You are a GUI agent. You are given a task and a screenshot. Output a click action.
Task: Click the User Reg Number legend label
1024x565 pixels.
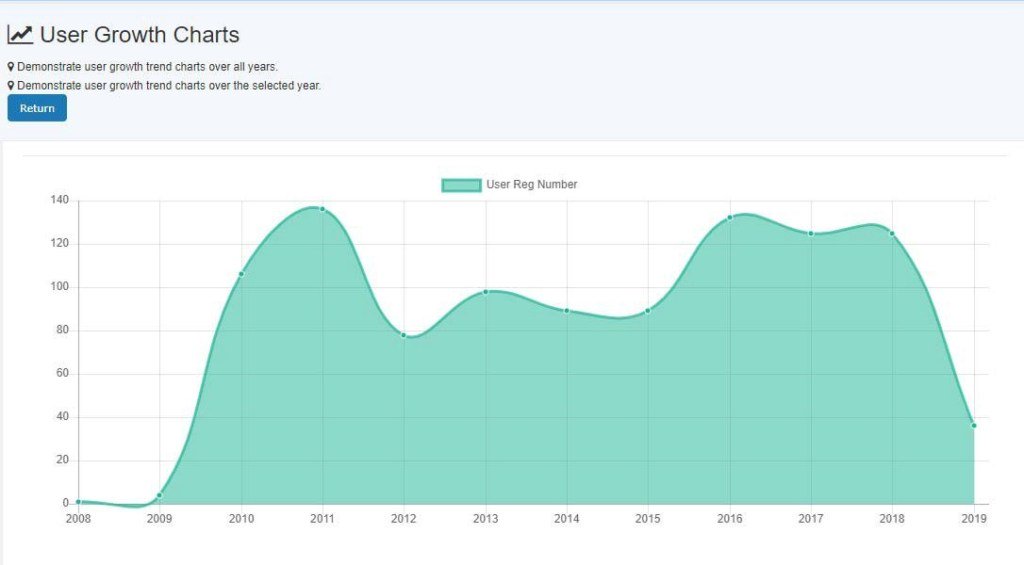coord(532,185)
